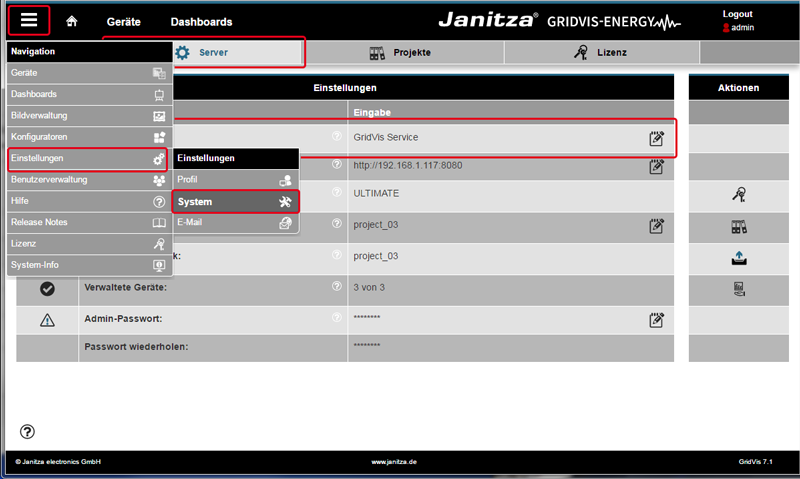This screenshot has width=800, height=479.
Task: Switch to the Projekte tab
Action: (402, 52)
